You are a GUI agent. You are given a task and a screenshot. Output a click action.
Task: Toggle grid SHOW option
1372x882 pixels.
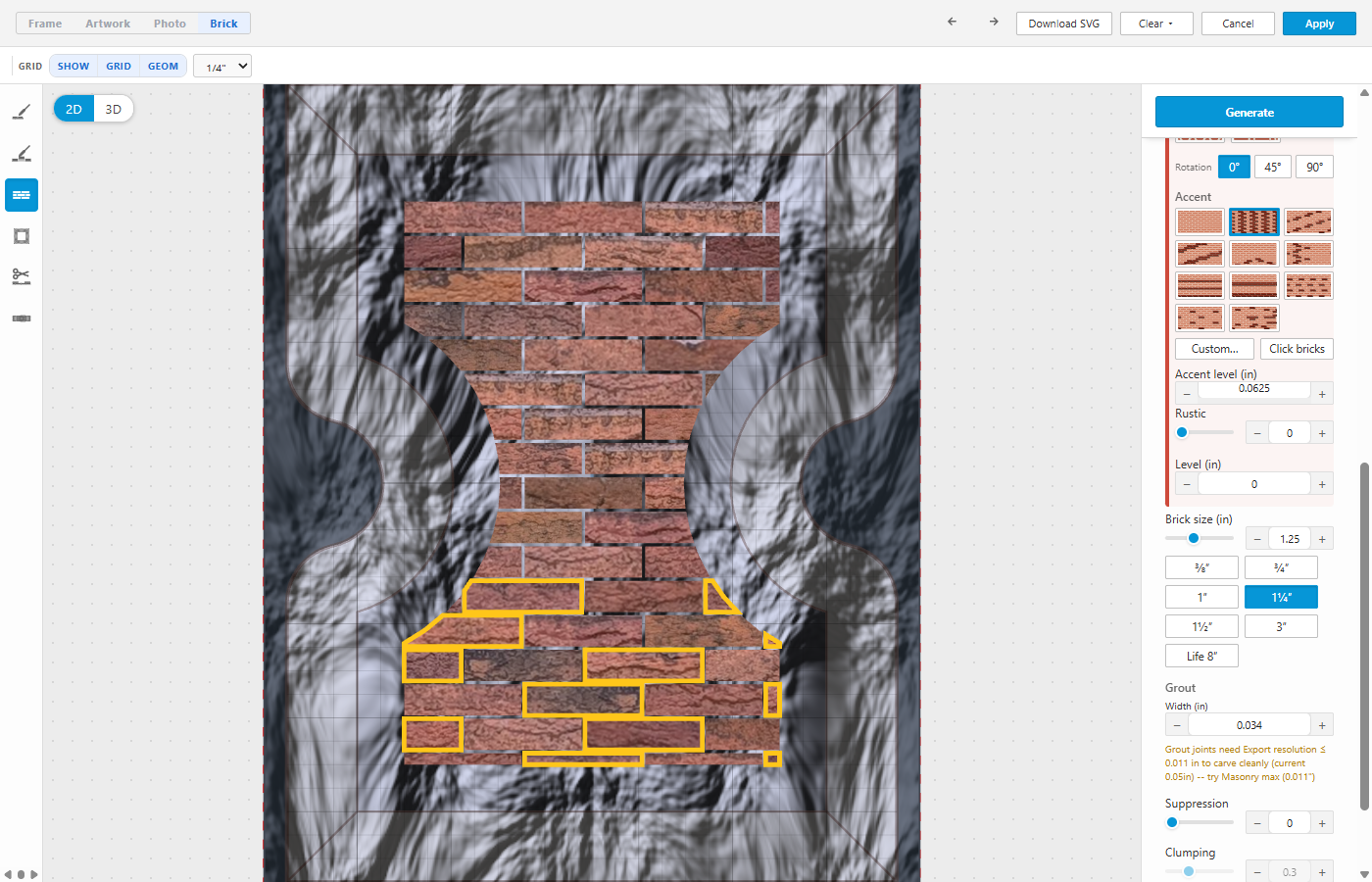click(73, 67)
